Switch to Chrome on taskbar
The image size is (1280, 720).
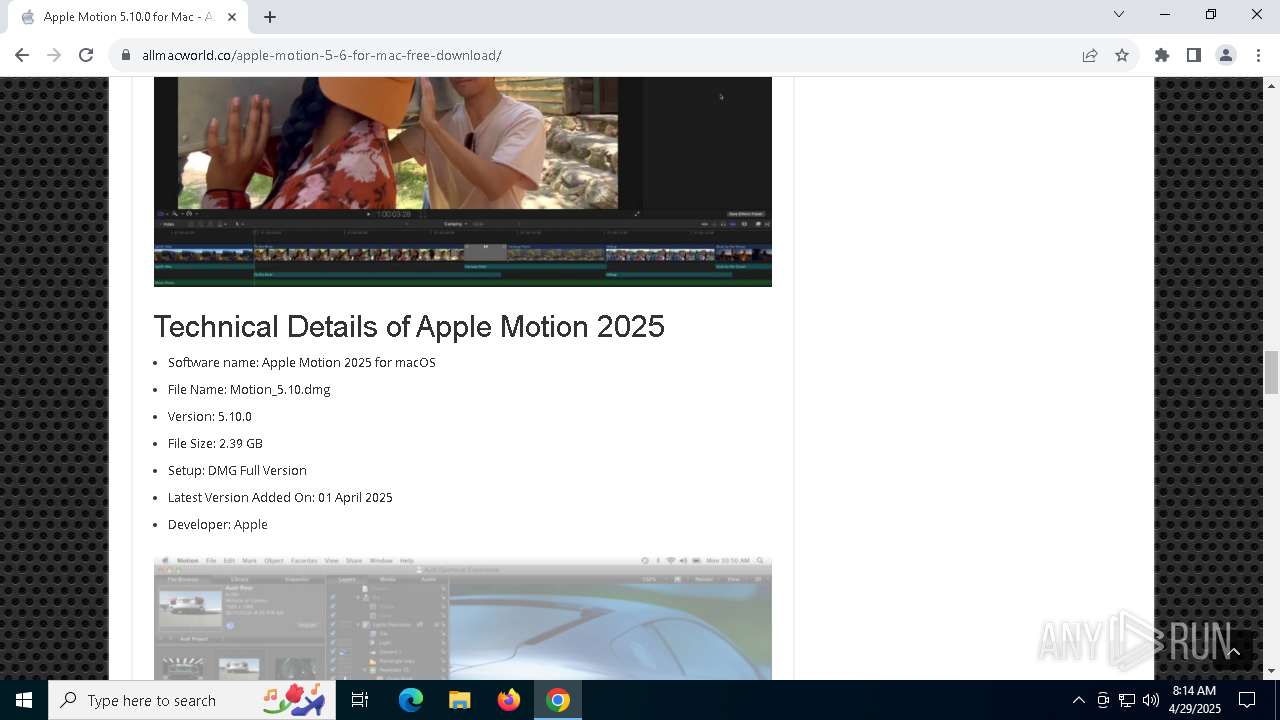[x=558, y=700]
